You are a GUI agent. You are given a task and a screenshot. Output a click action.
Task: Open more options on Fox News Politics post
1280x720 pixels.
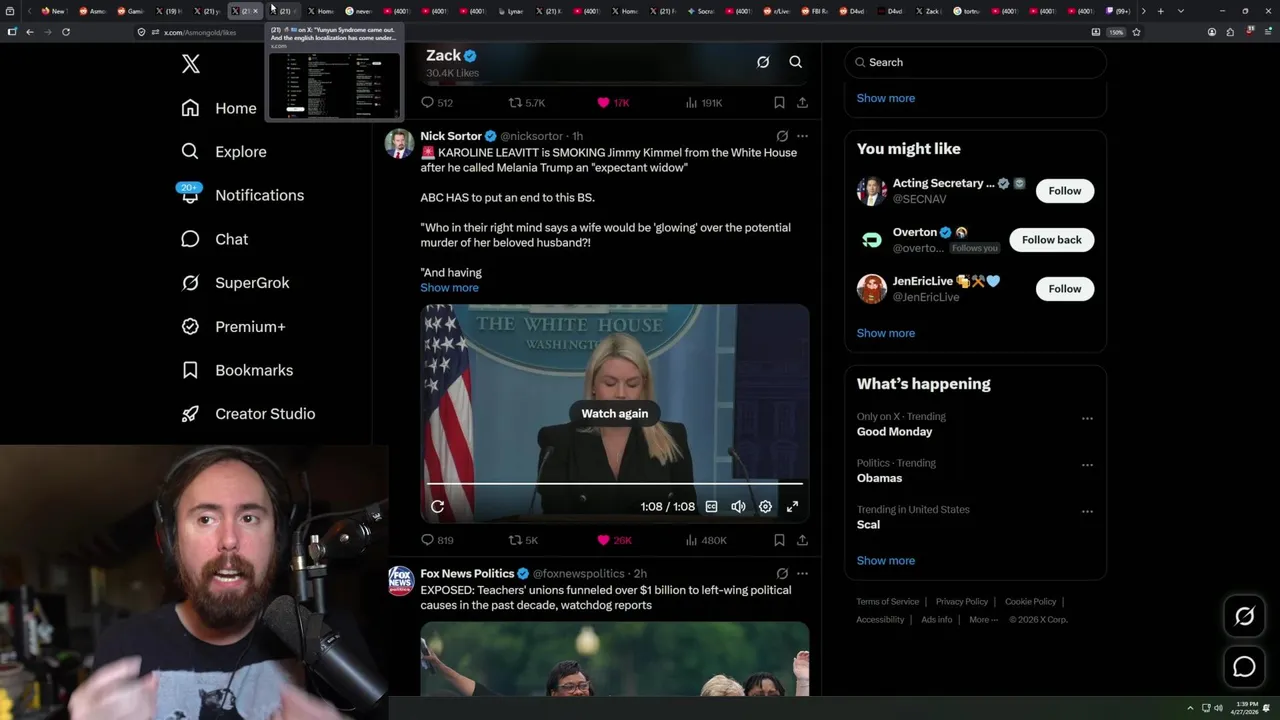[802, 574]
